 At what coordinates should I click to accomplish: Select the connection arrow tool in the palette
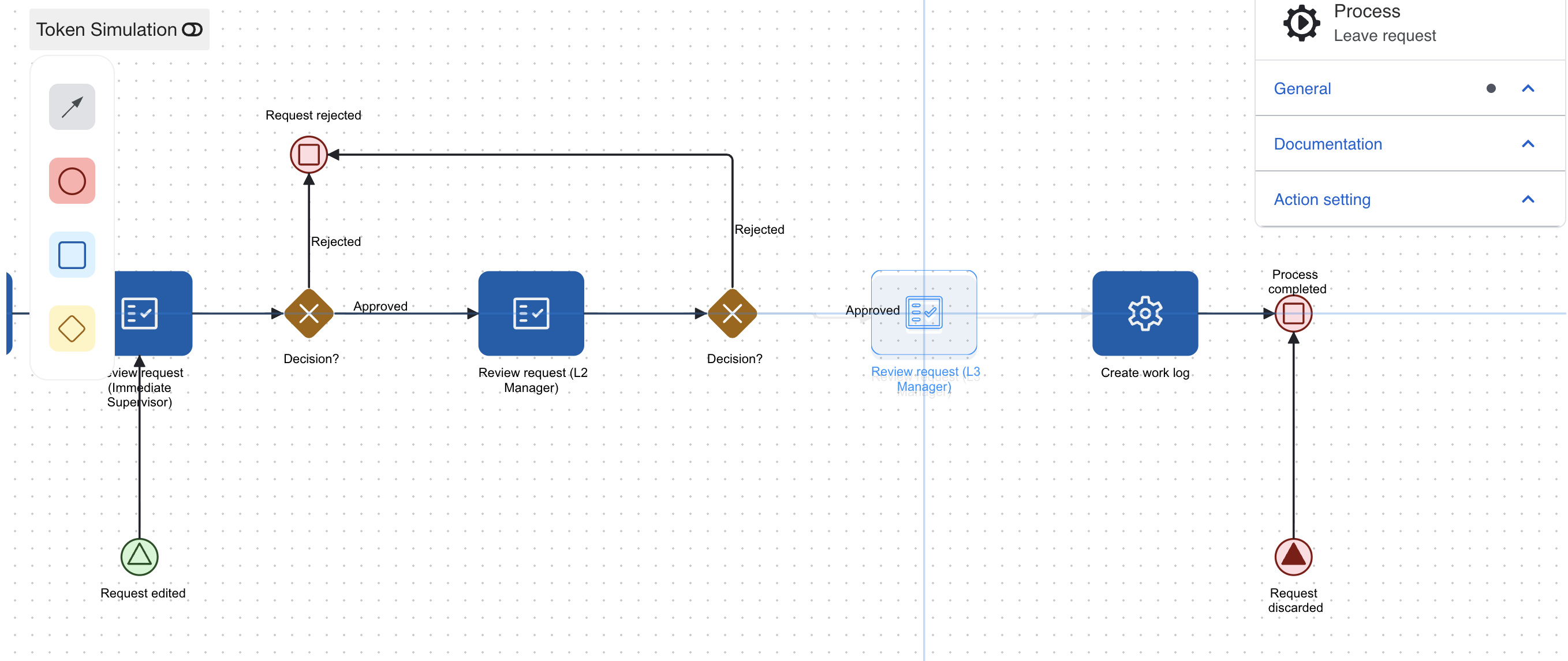click(72, 107)
